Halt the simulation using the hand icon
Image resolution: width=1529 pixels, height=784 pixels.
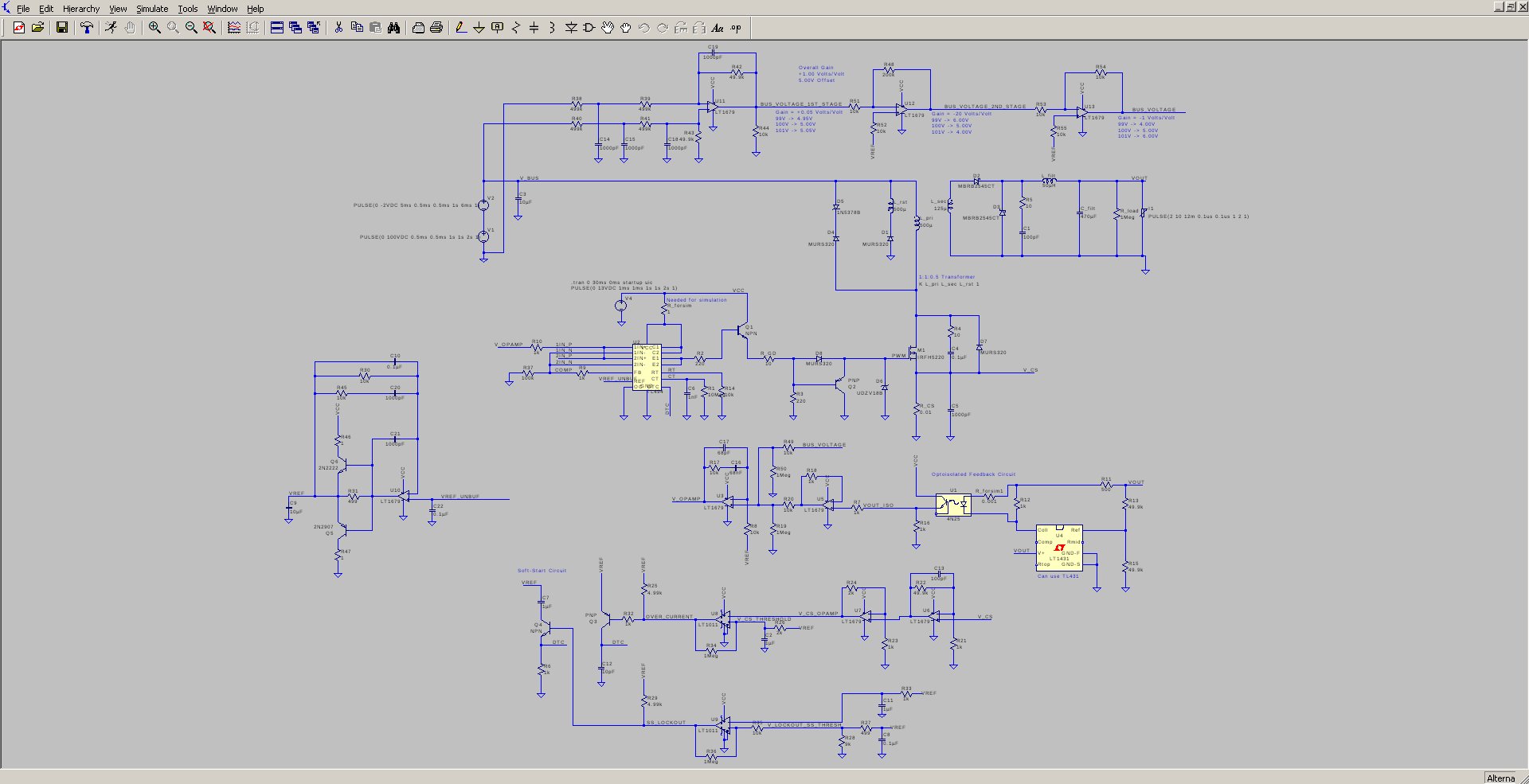pyautogui.click(x=130, y=28)
